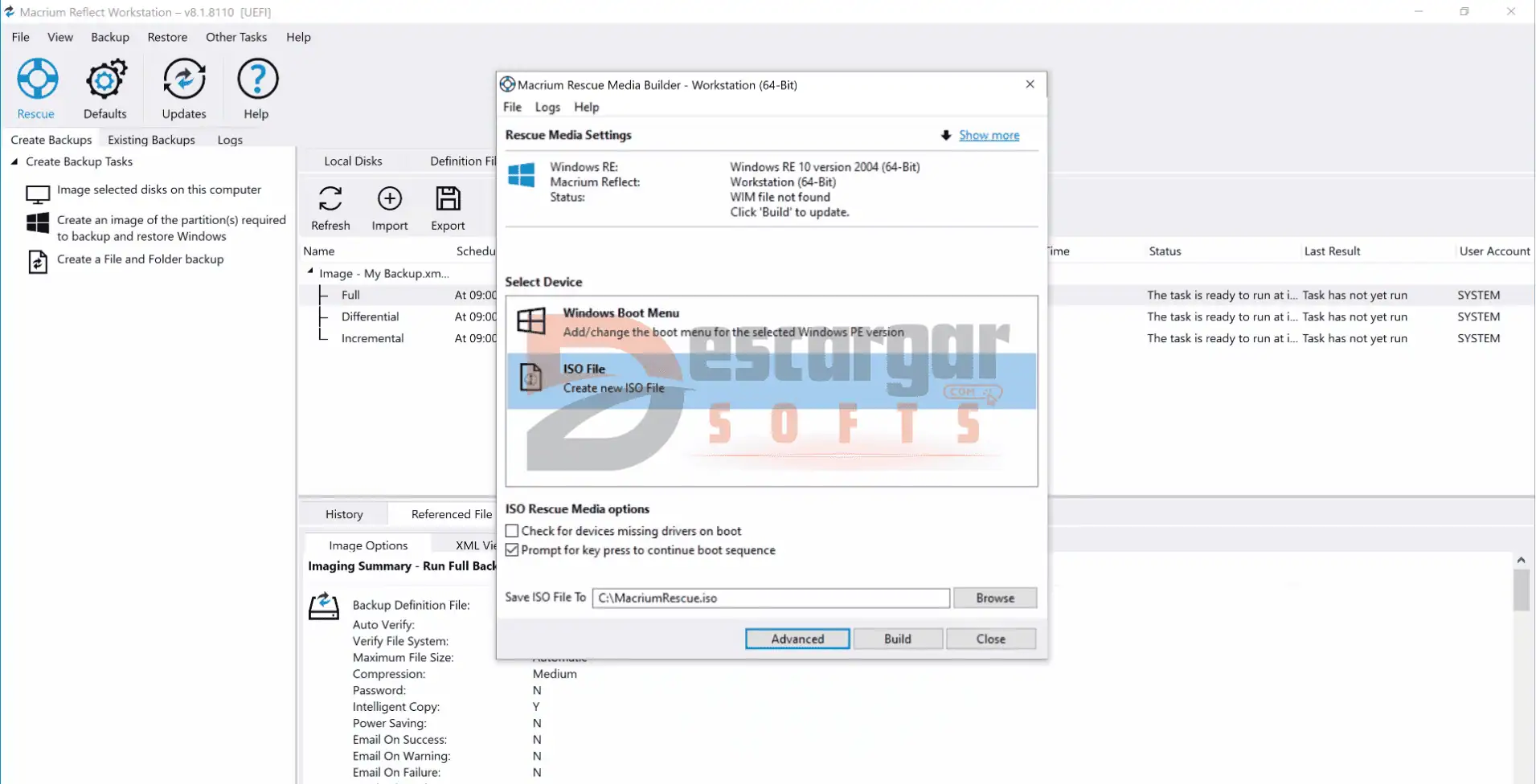The height and width of the screenshot is (784, 1536).
Task: Enable Check for devices missing drivers on boot
Action: pyautogui.click(x=512, y=531)
